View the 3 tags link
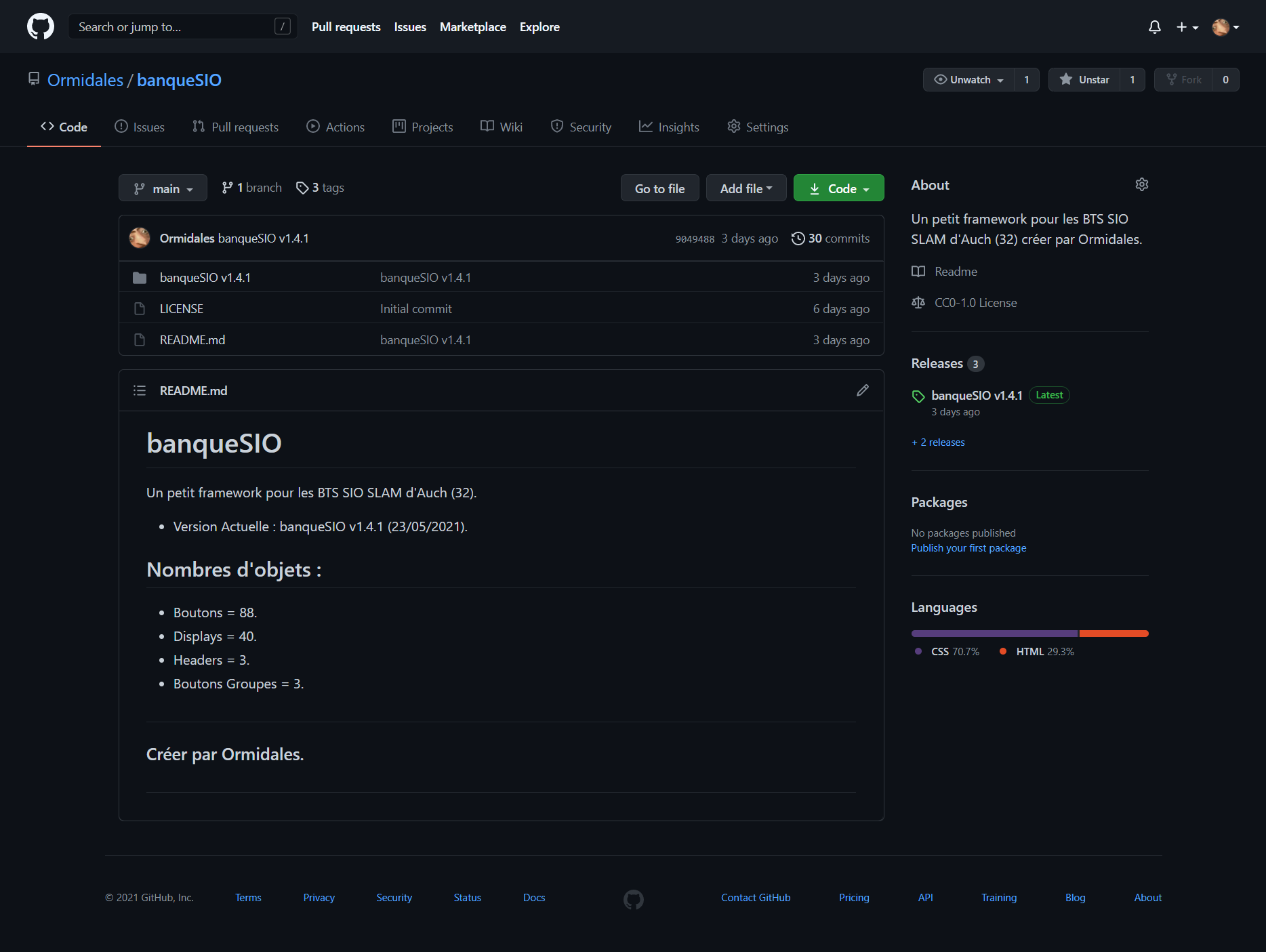 pyautogui.click(x=320, y=188)
